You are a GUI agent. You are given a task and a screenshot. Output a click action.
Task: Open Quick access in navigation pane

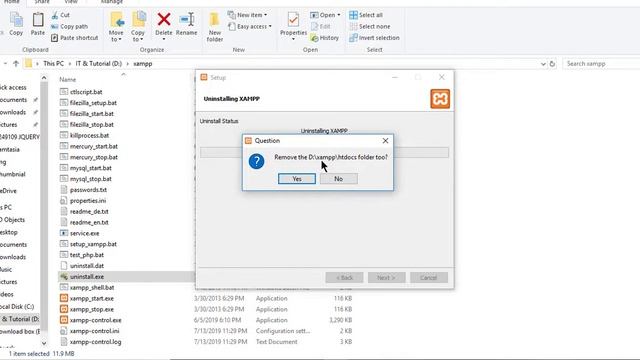coord(13,87)
